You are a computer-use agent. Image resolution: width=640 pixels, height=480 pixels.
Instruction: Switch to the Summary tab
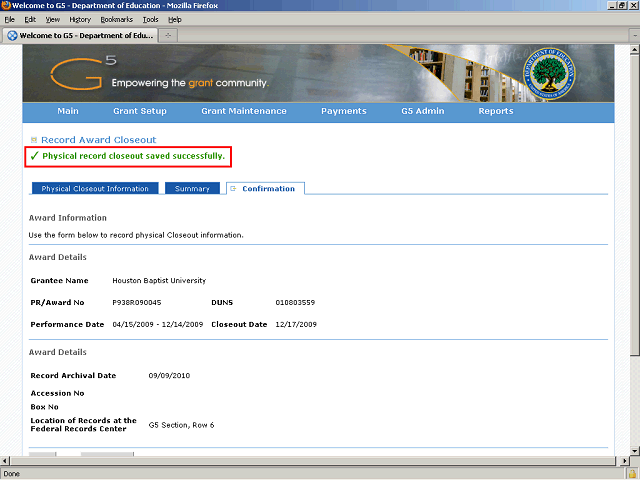click(x=192, y=189)
